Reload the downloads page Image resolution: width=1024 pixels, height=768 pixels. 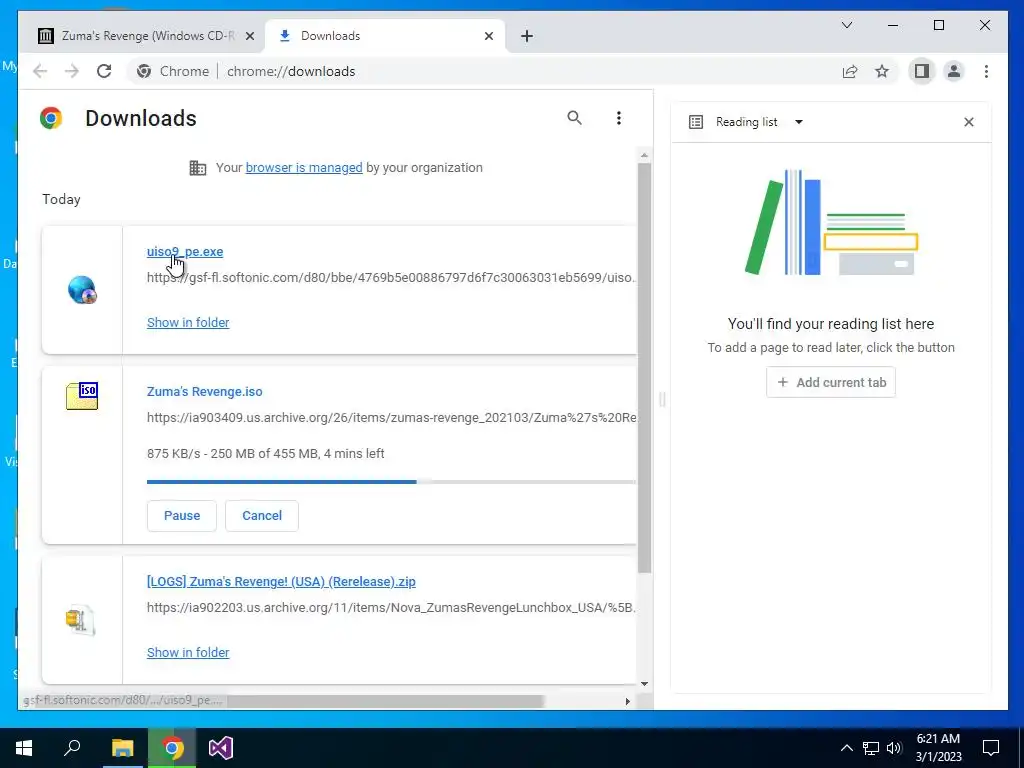click(x=104, y=71)
